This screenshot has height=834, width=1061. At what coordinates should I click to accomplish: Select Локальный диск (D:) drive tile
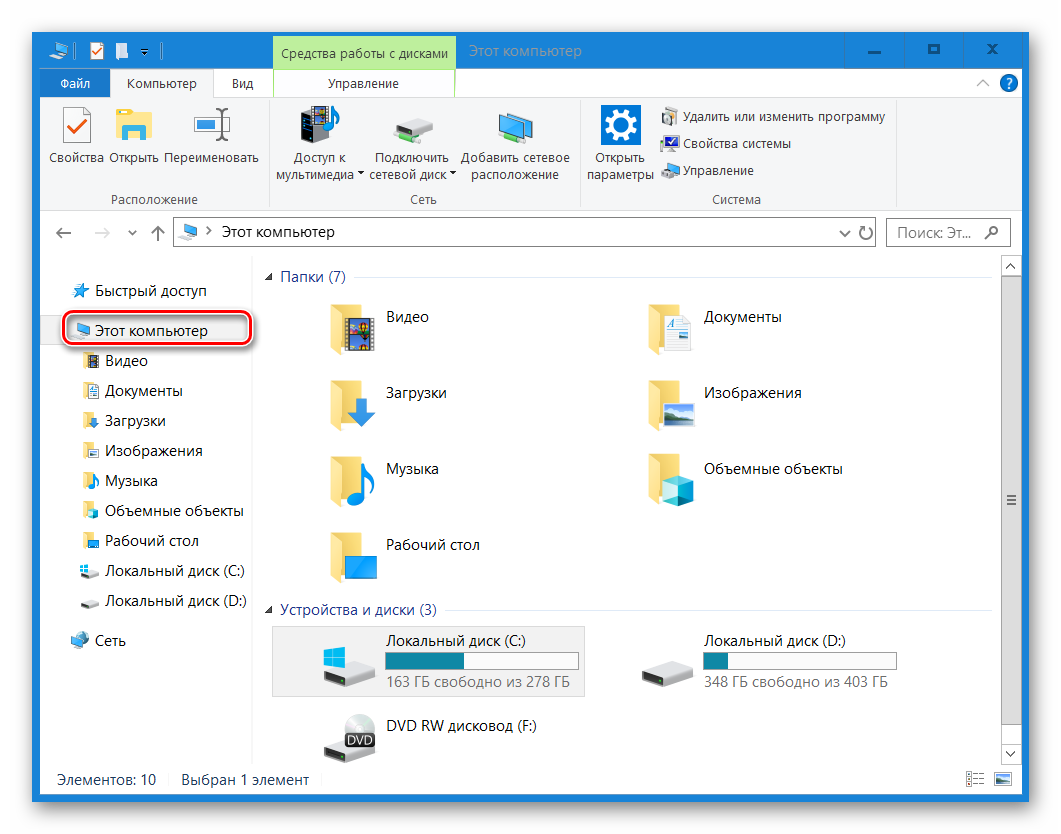point(768,662)
